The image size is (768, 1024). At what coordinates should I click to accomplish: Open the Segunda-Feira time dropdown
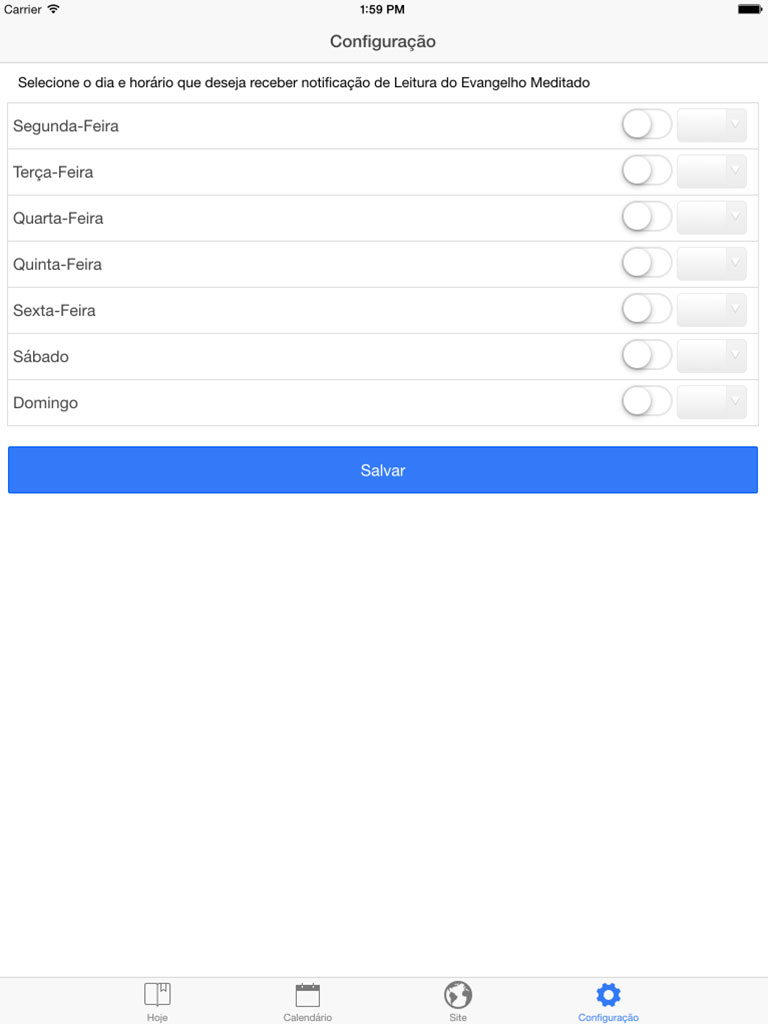(x=712, y=125)
